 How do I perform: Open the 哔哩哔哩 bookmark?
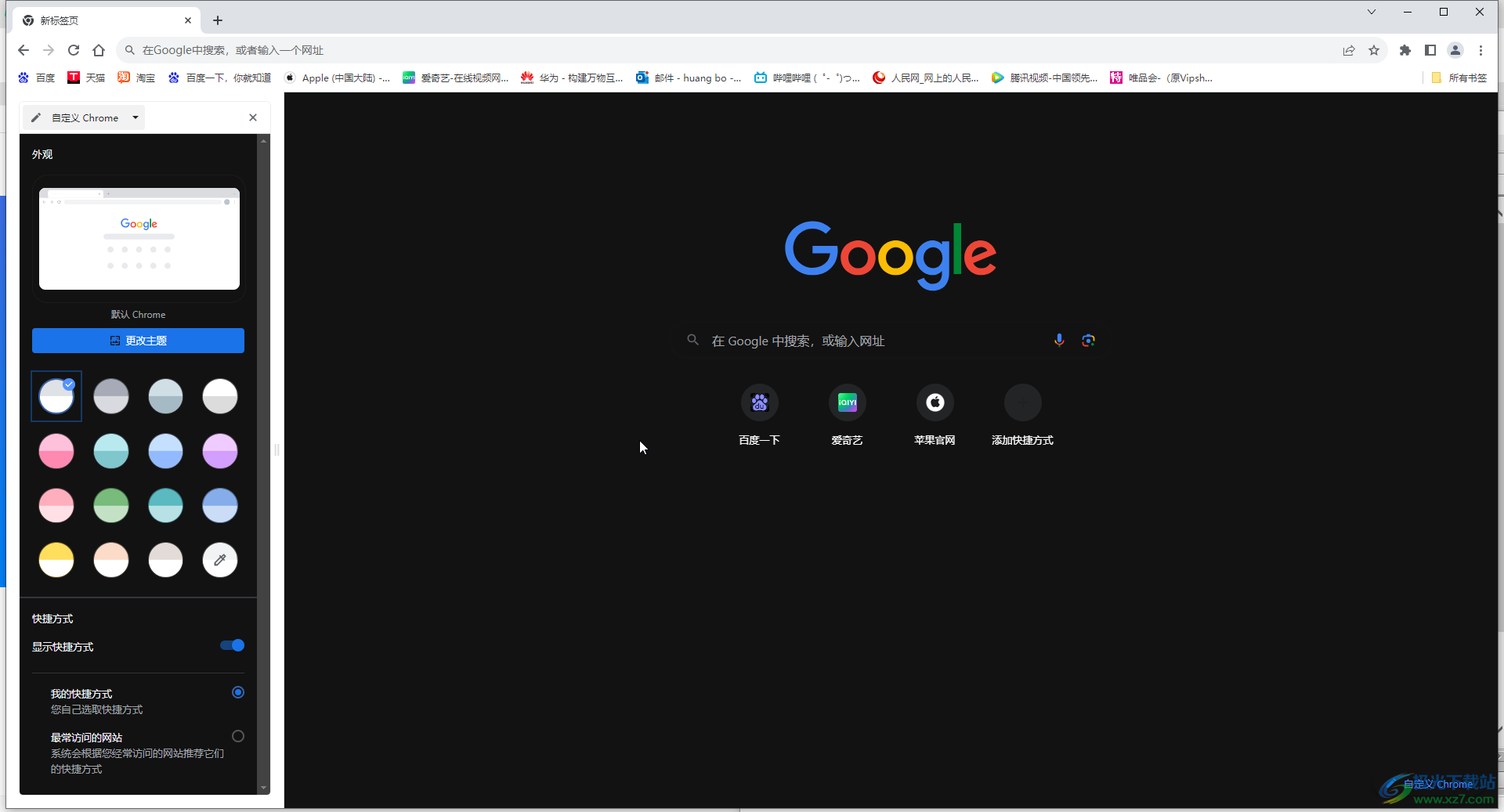(x=807, y=78)
